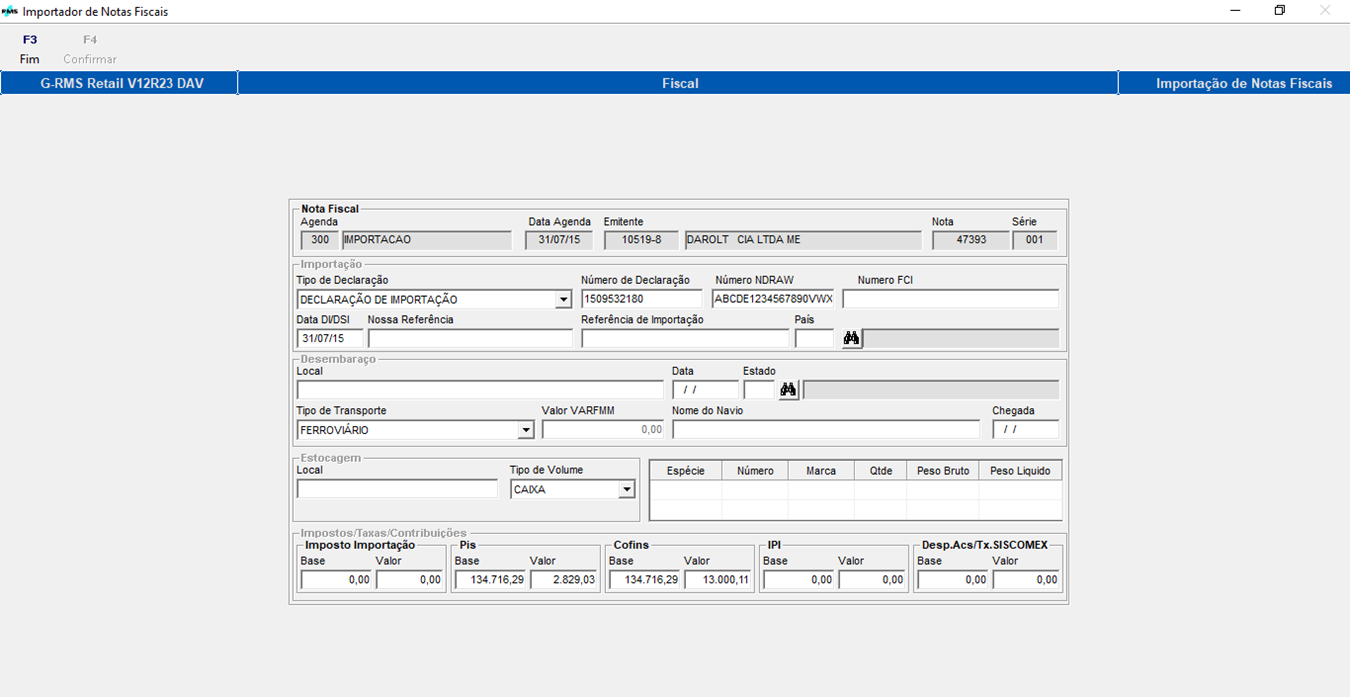Click the Emitente code 10519-8
Image resolution: width=1350 pixels, height=697 pixels.
[641, 240]
